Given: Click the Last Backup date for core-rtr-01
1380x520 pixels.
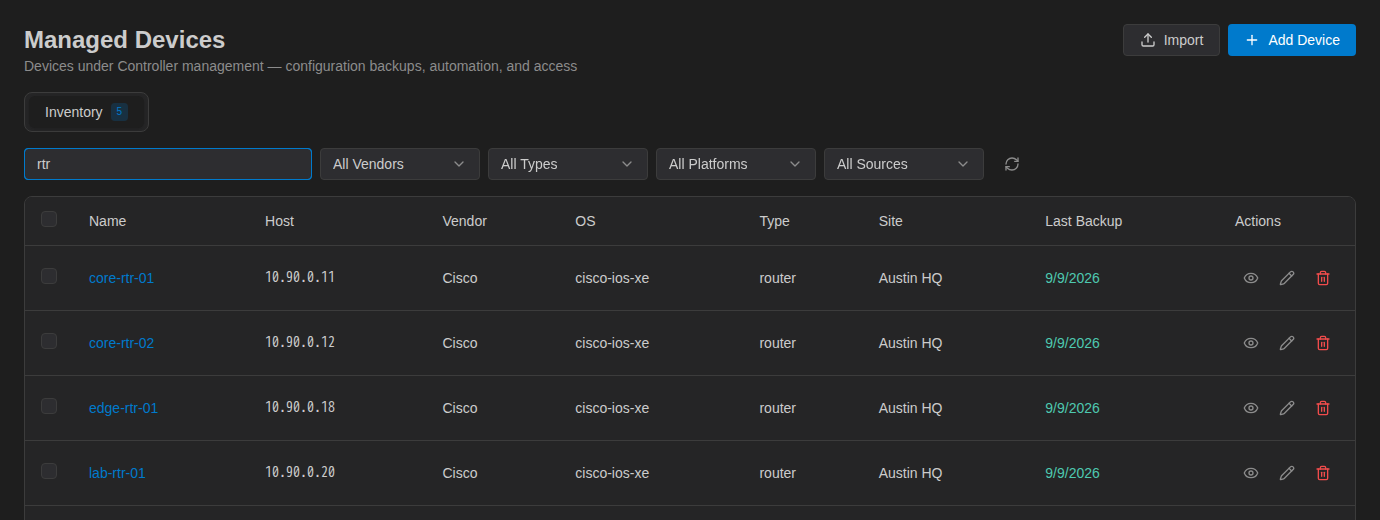Looking at the screenshot, I should 1072,278.
